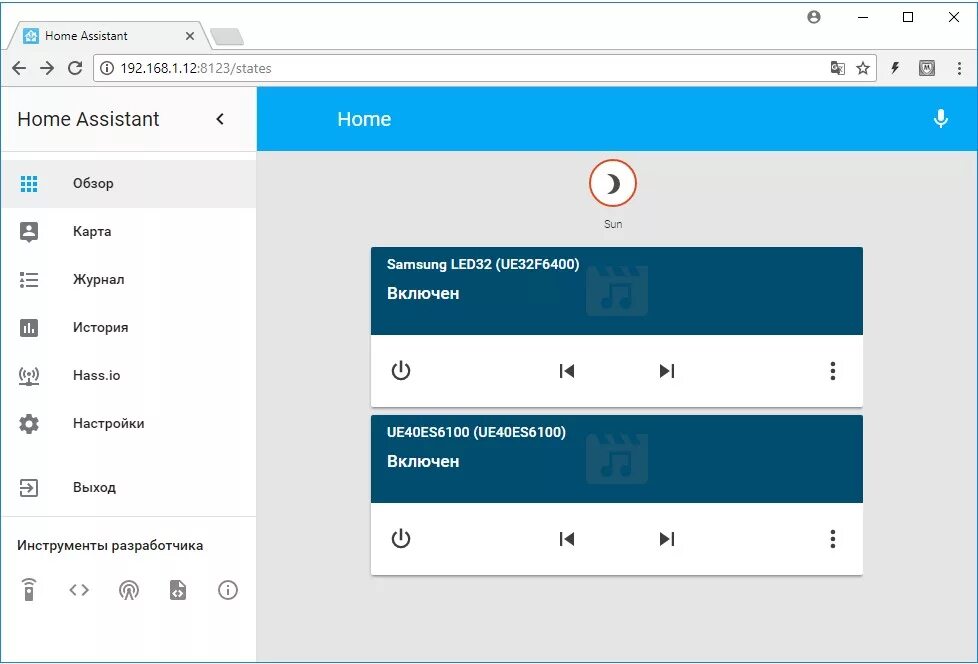978x664 pixels.
Task: Click the Sun moon badge
Action: [x=612, y=183]
